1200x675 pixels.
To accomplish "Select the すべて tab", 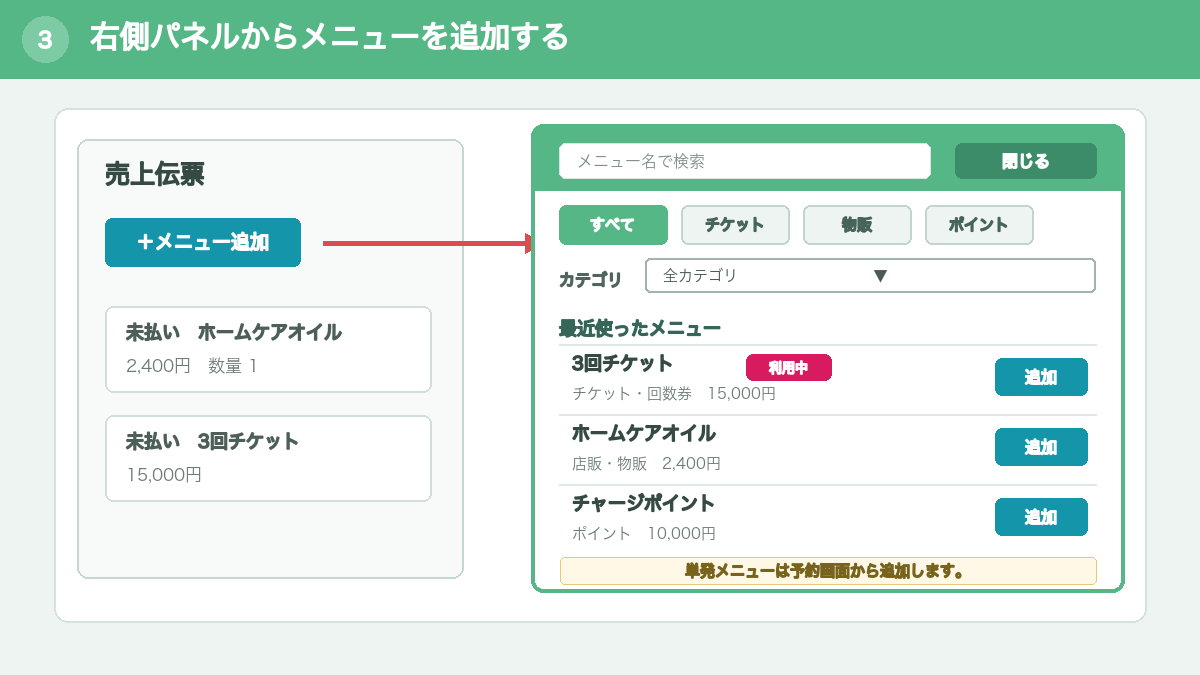I will click(x=613, y=225).
